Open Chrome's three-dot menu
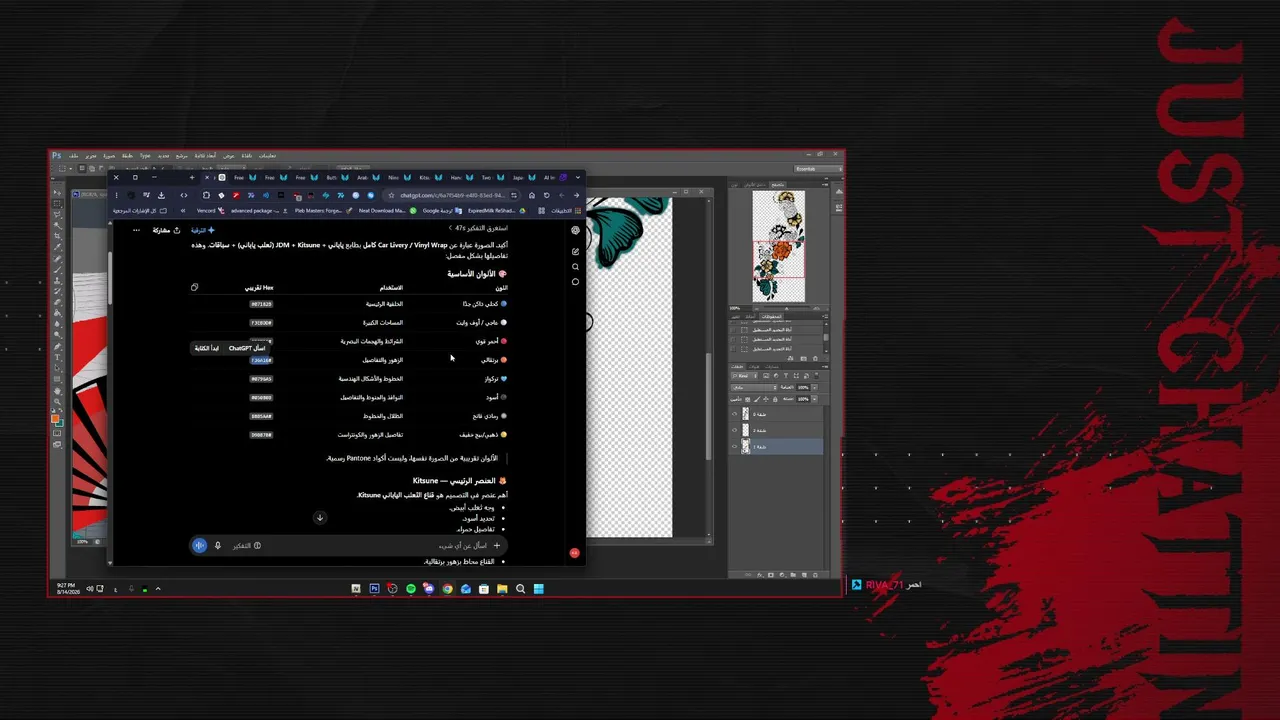Viewport: 1280px width, 720px height. click(116, 195)
